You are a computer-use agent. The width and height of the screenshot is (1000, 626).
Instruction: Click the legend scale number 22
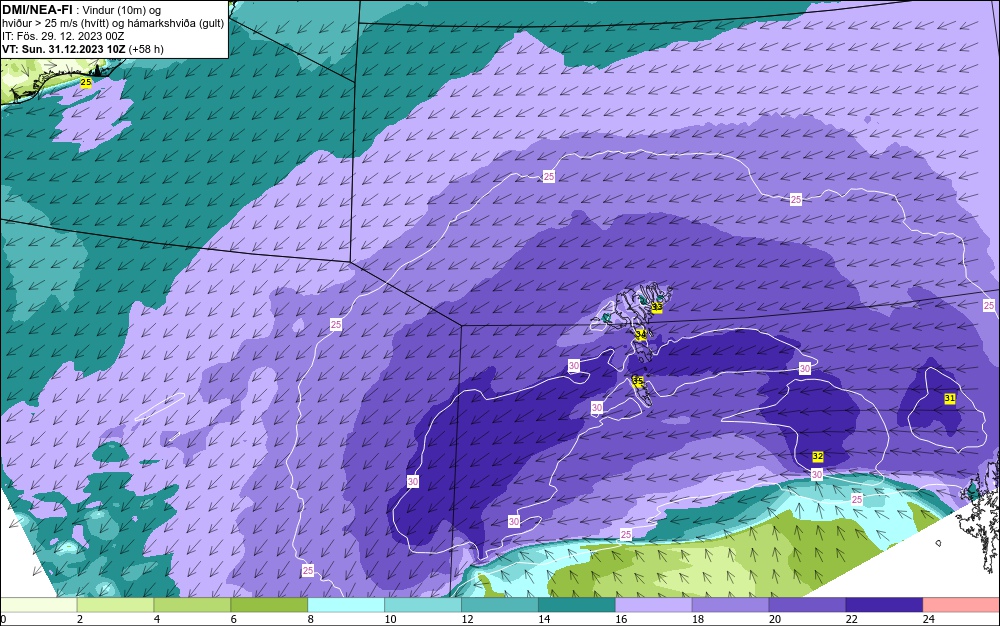point(851,619)
